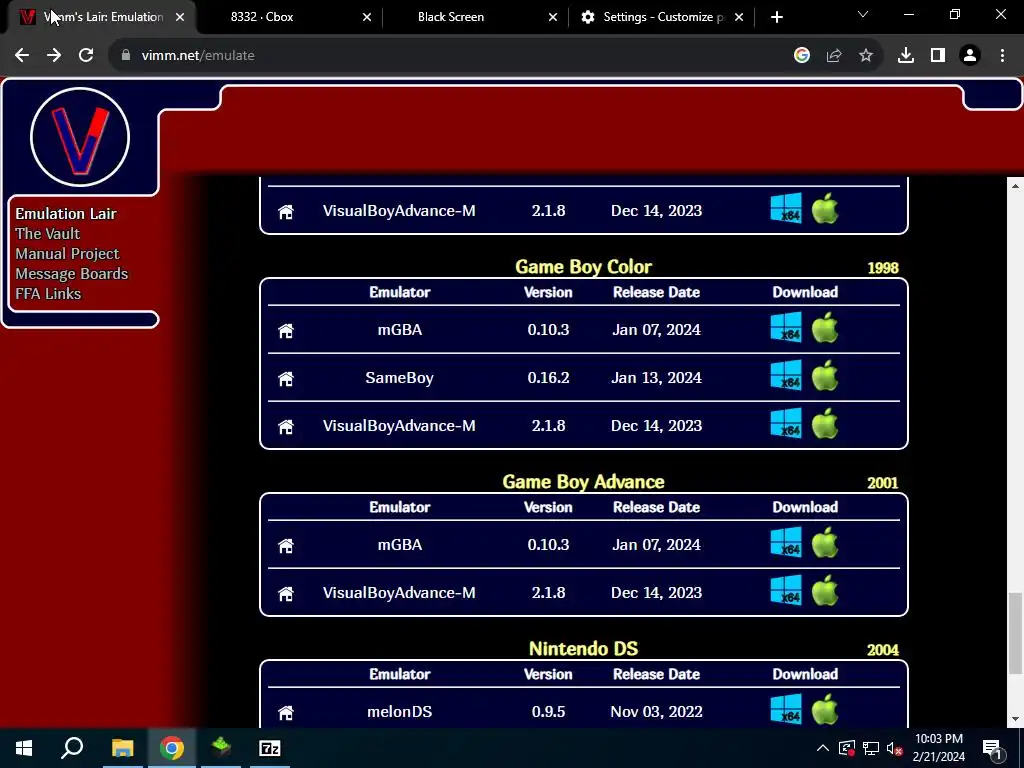This screenshot has width=1024, height=768.
Task: Download melonDS Windows x64 build
Action: 786,709
